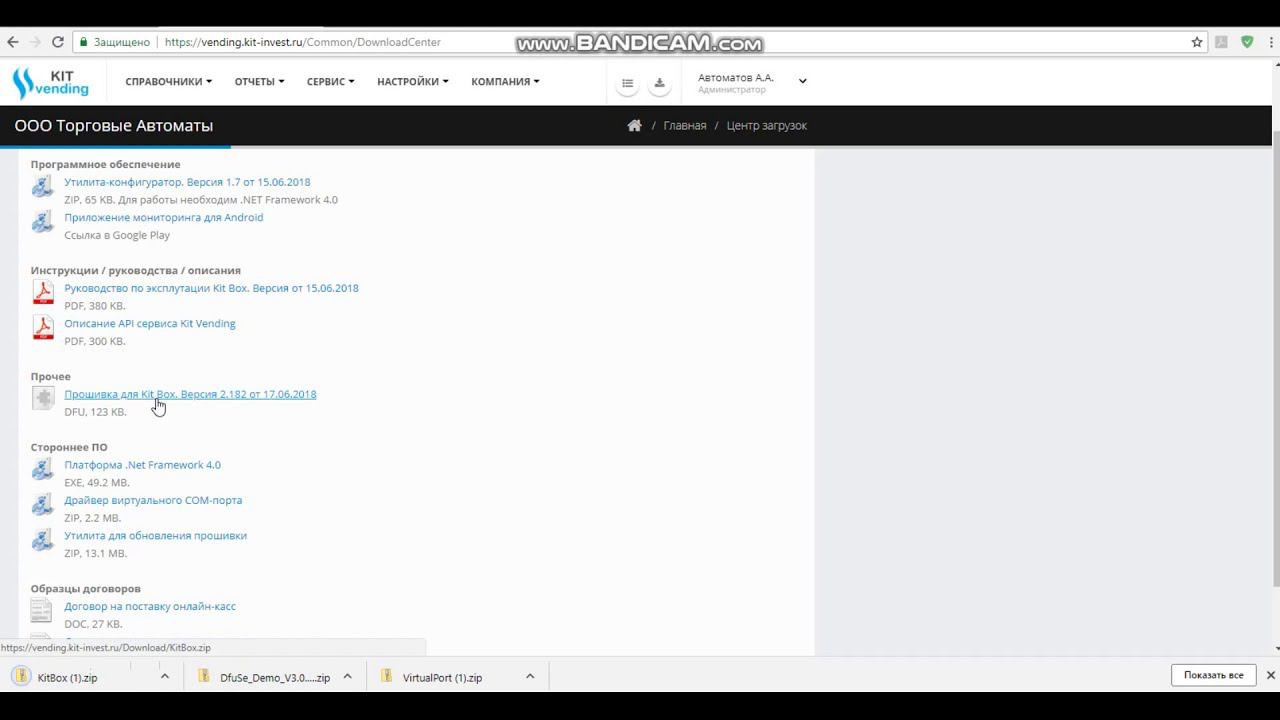Screen dimensions: 1280x720
Task: Expand options for VirtualPort (1).zip download
Action: 530,676
